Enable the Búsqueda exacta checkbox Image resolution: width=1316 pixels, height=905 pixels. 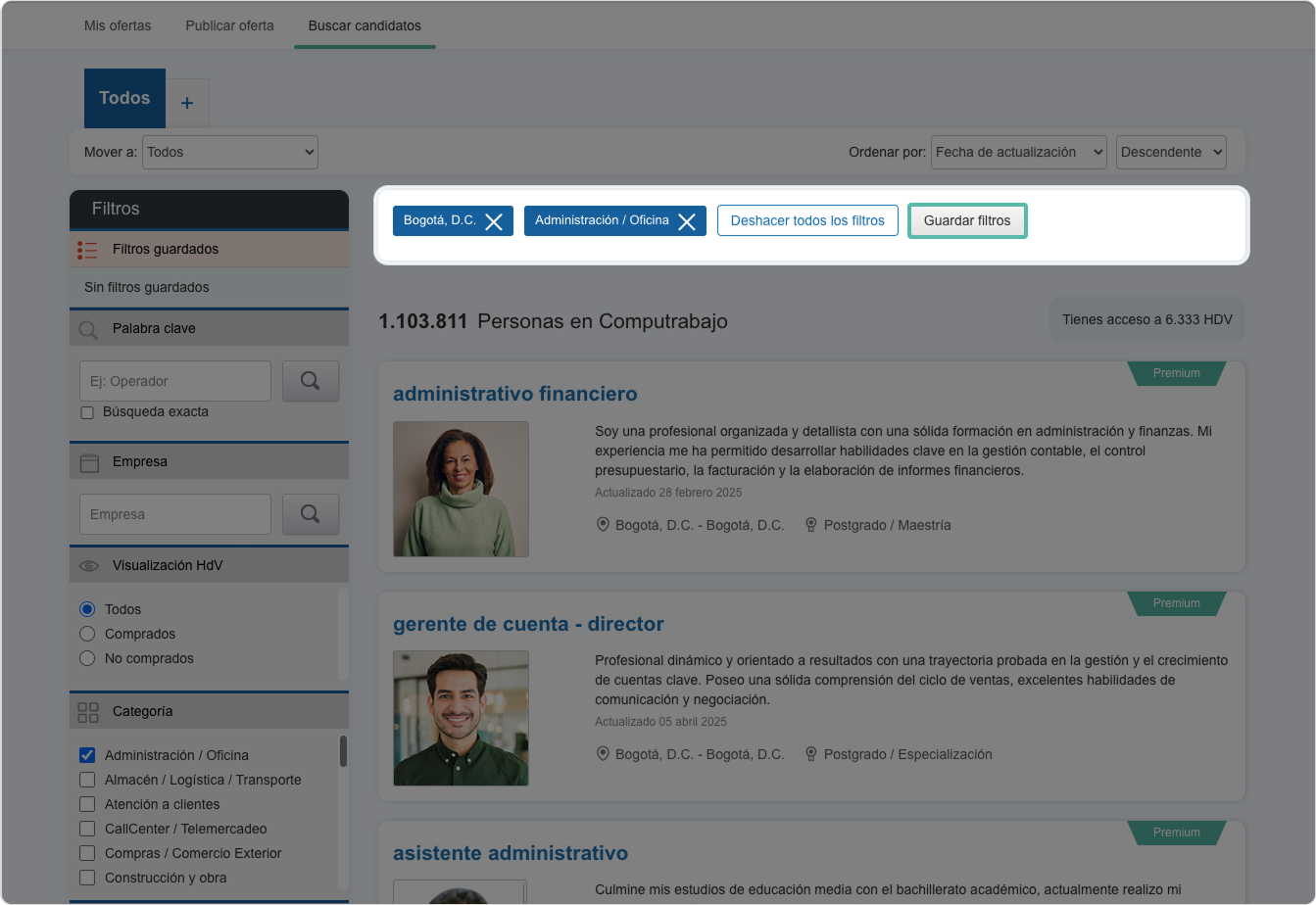[87, 413]
